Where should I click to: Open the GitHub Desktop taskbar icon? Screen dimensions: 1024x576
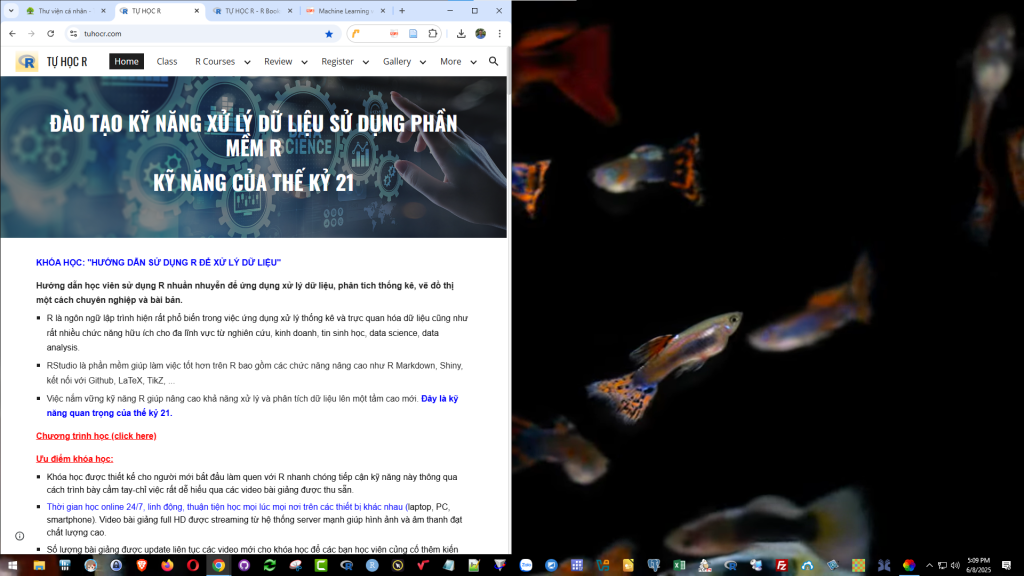pos(244,566)
